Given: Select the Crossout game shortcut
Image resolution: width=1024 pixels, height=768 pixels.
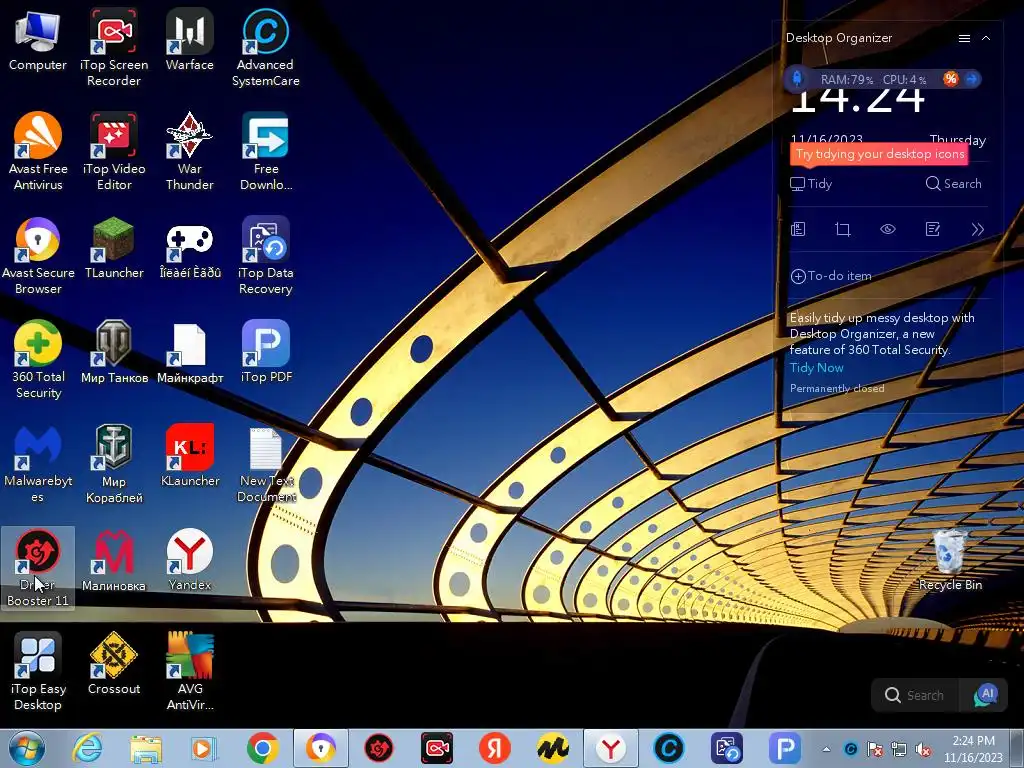Looking at the screenshot, I should pos(114,664).
